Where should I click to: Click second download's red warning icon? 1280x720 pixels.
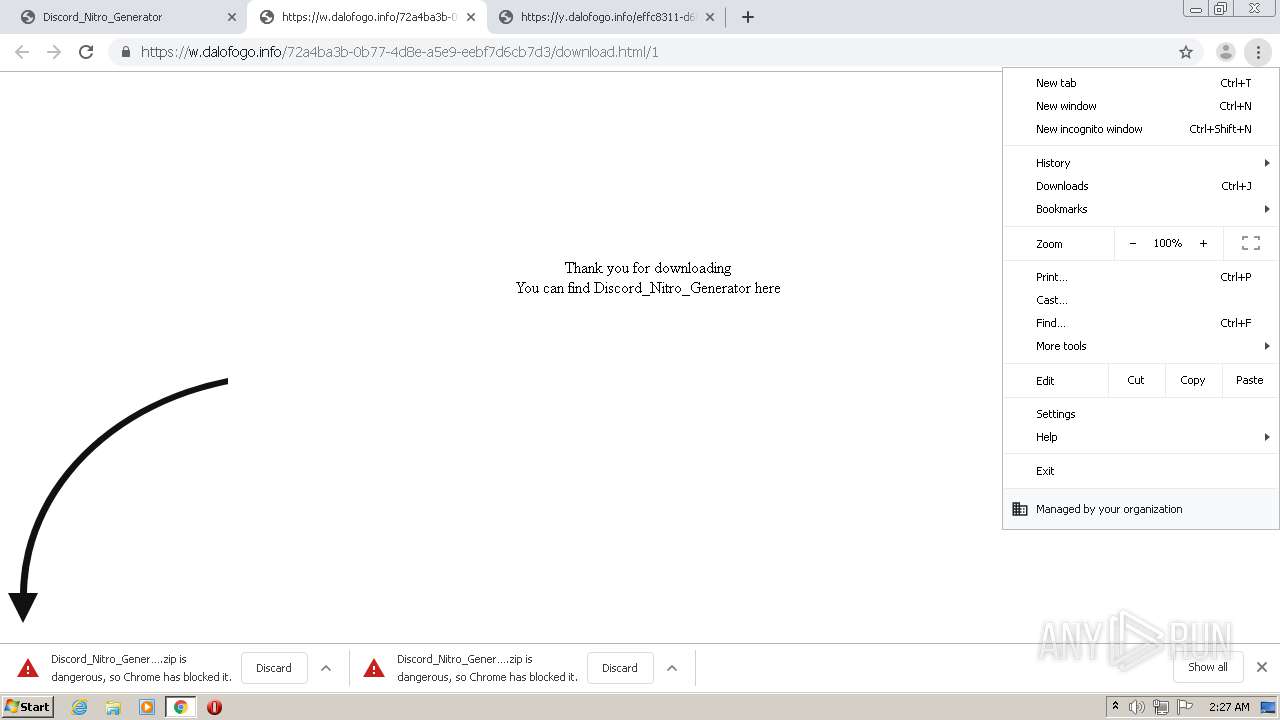(x=374, y=668)
